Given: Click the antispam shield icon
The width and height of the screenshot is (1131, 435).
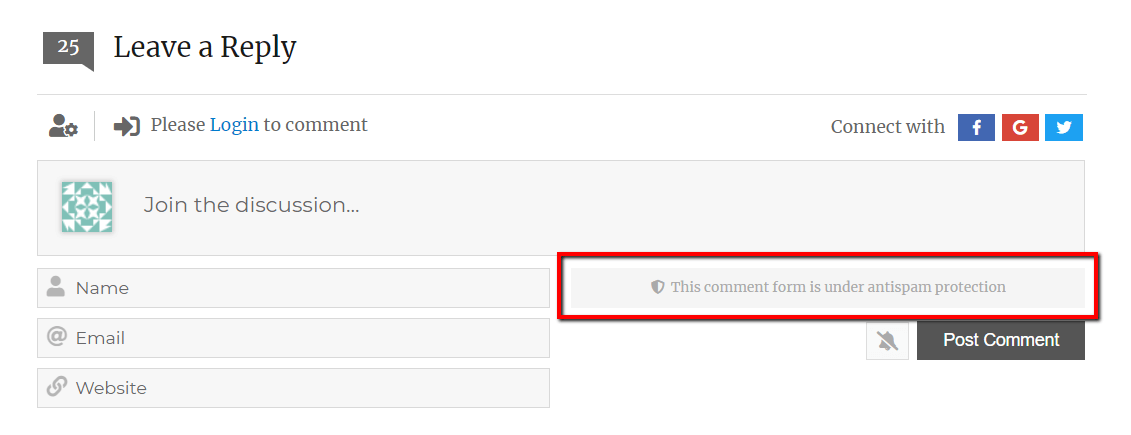Looking at the screenshot, I should point(658,287).
